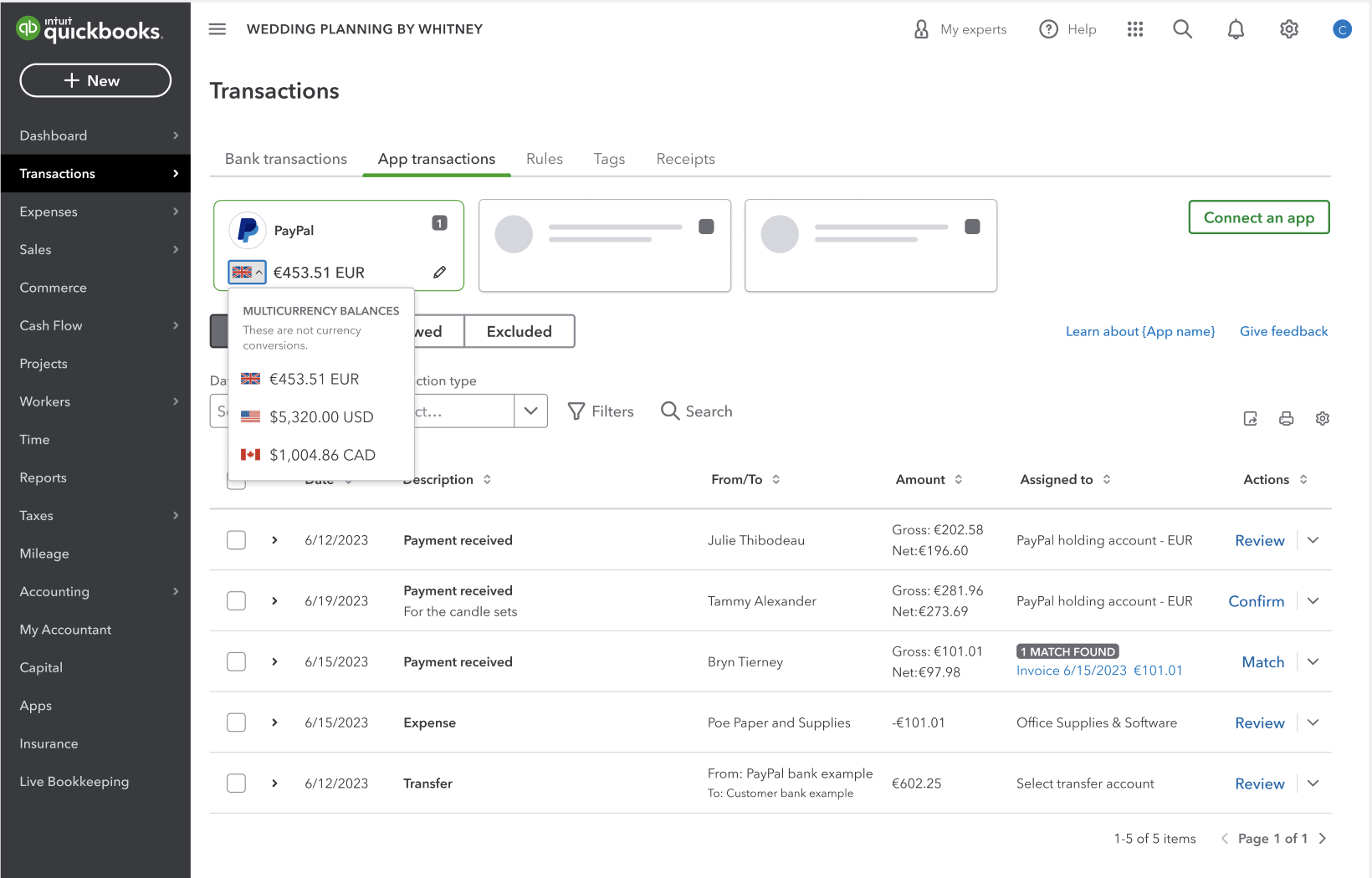Switch to the Receipts tab
The image size is (1372, 878).
(686, 159)
